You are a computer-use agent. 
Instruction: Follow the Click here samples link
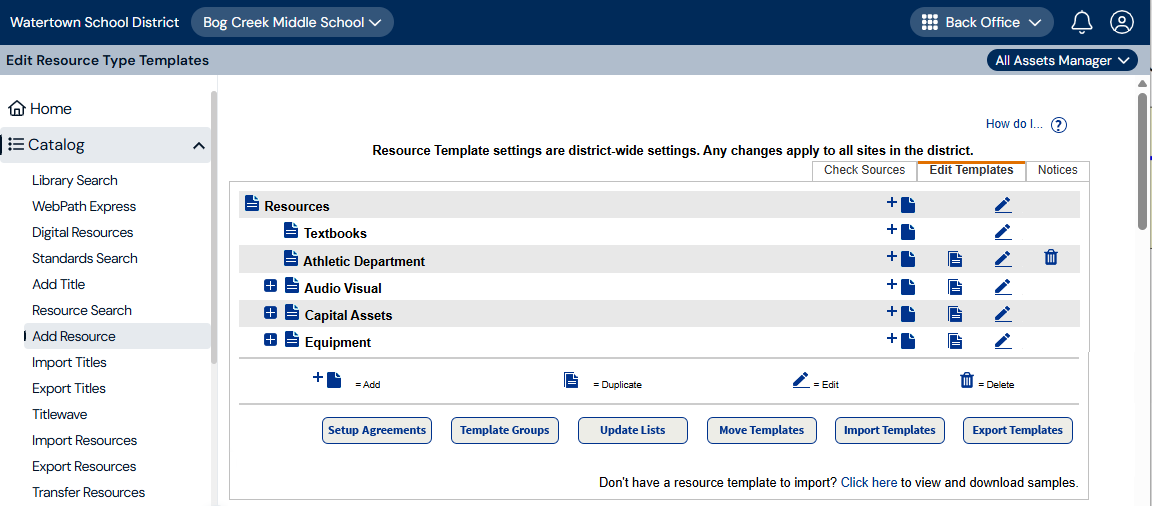[x=868, y=482]
